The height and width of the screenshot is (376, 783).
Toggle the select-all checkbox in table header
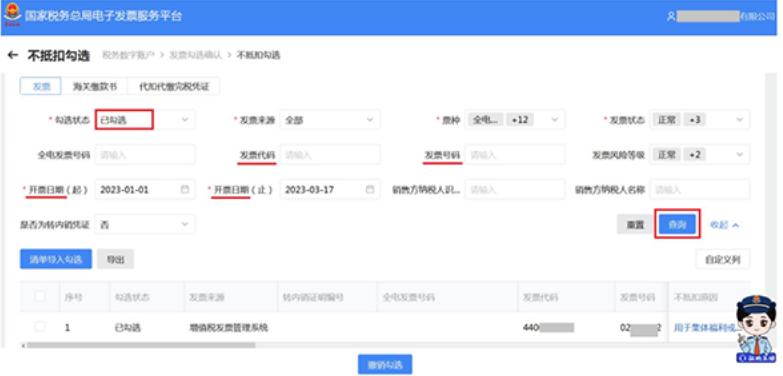[x=39, y=297]
